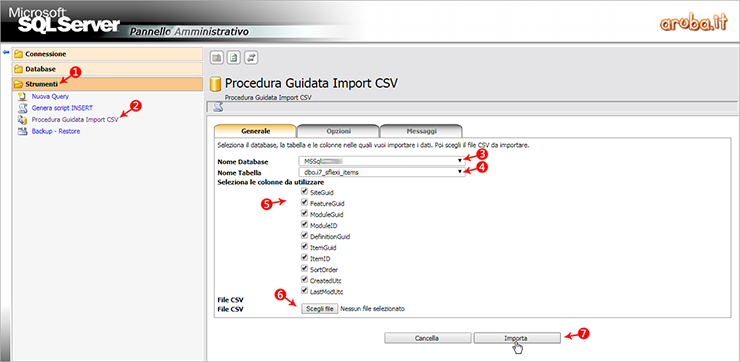Click the Pannello Amministrativo header text
740x362 pixels.
(189, 32)
